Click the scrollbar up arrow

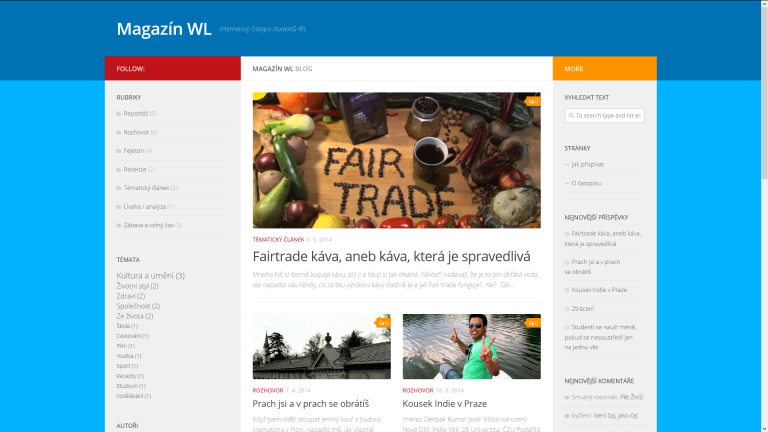pos(764,3)
